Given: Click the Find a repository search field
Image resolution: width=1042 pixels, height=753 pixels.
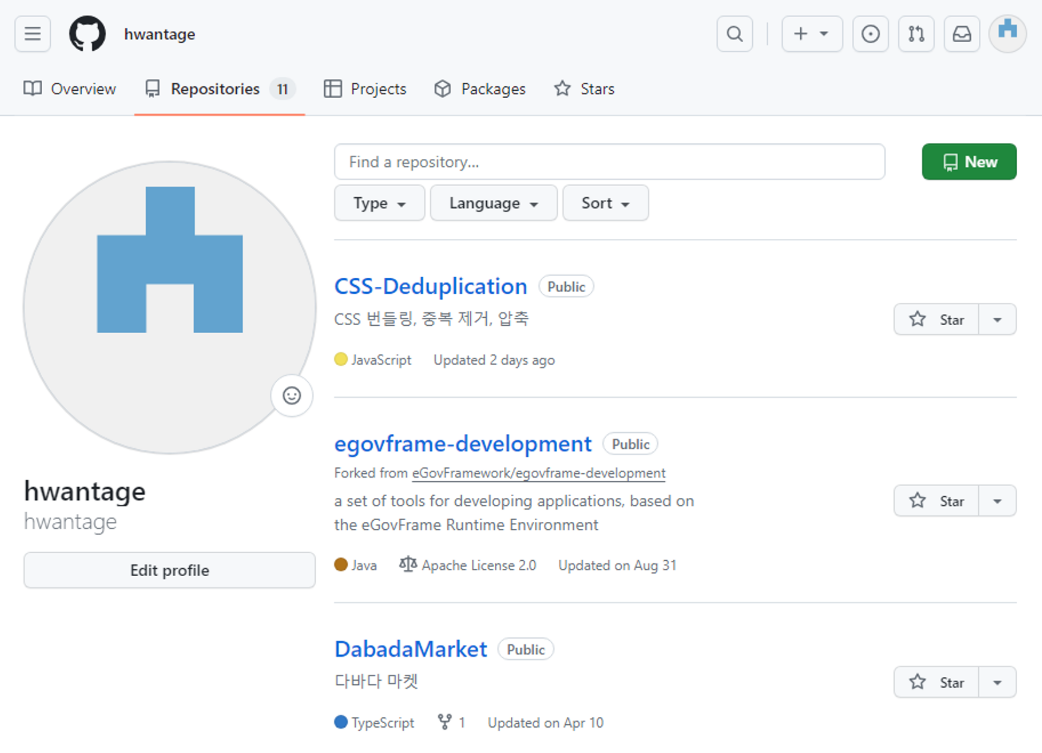Looking at the screenshot, I should (609, 162).
